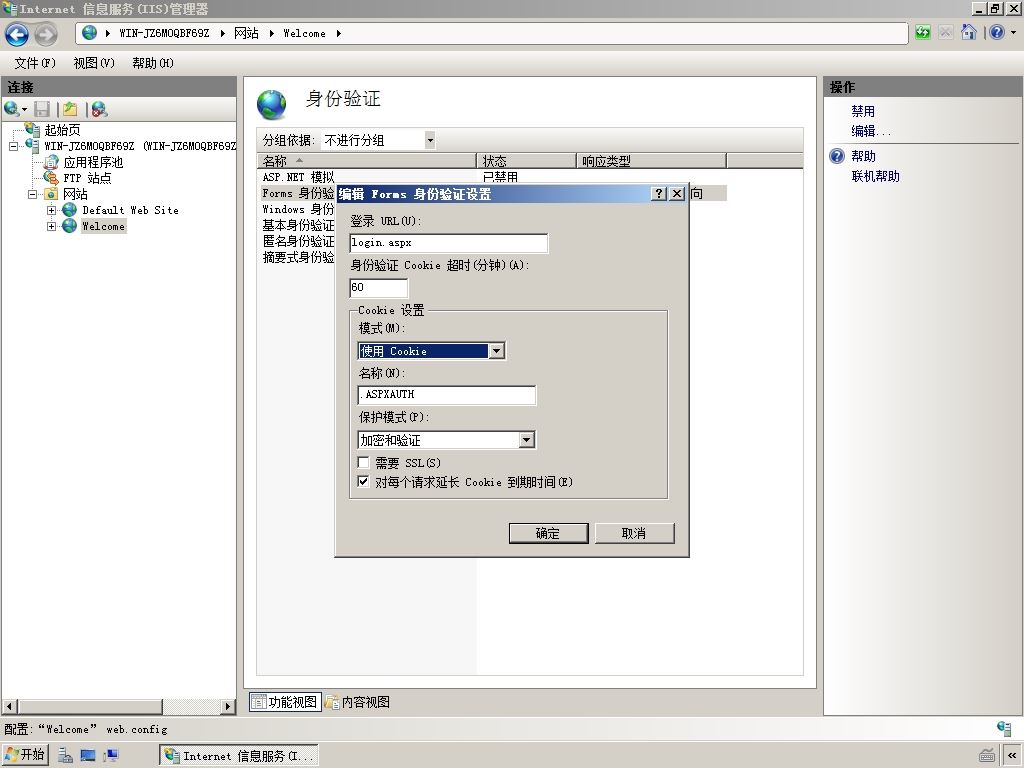Switch to 内容视图 tab
This screenshot has height=768, width=1024.
pyautogui.click(x=358, y=702)
